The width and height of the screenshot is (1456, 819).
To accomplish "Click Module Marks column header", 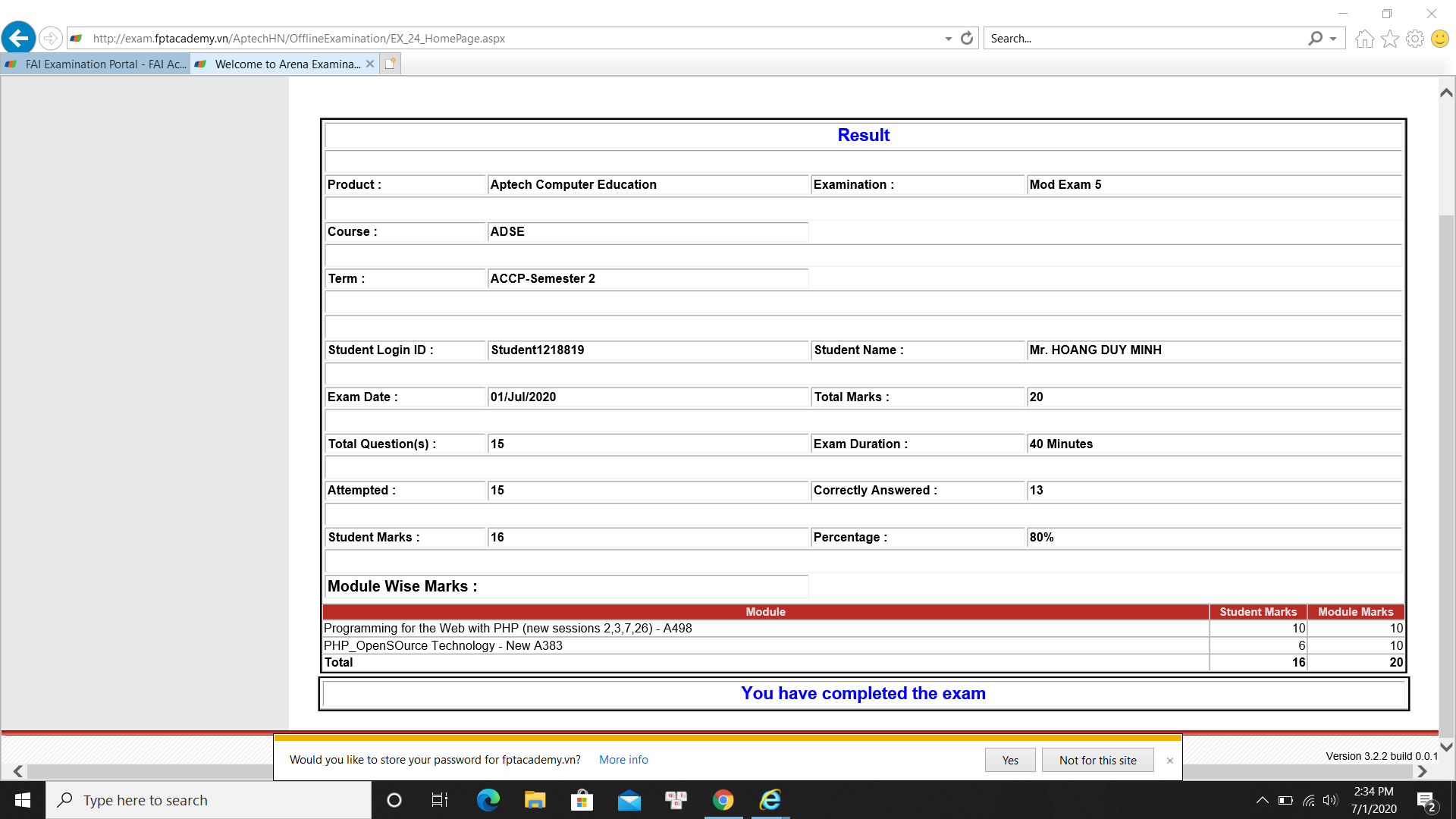I will coord(1356,612).
